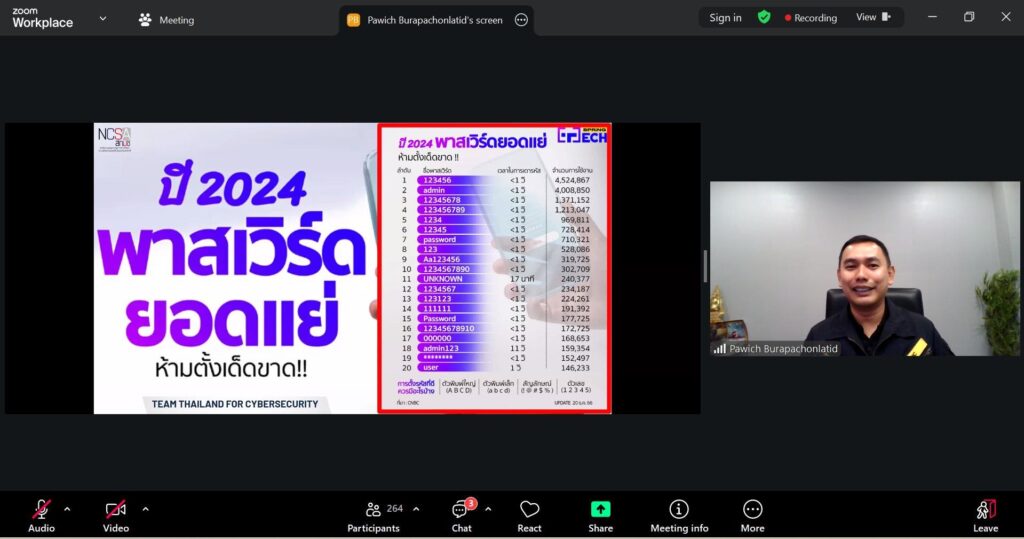Open screen share options ellipsis
1024x539 pixels.
[521, 20]
